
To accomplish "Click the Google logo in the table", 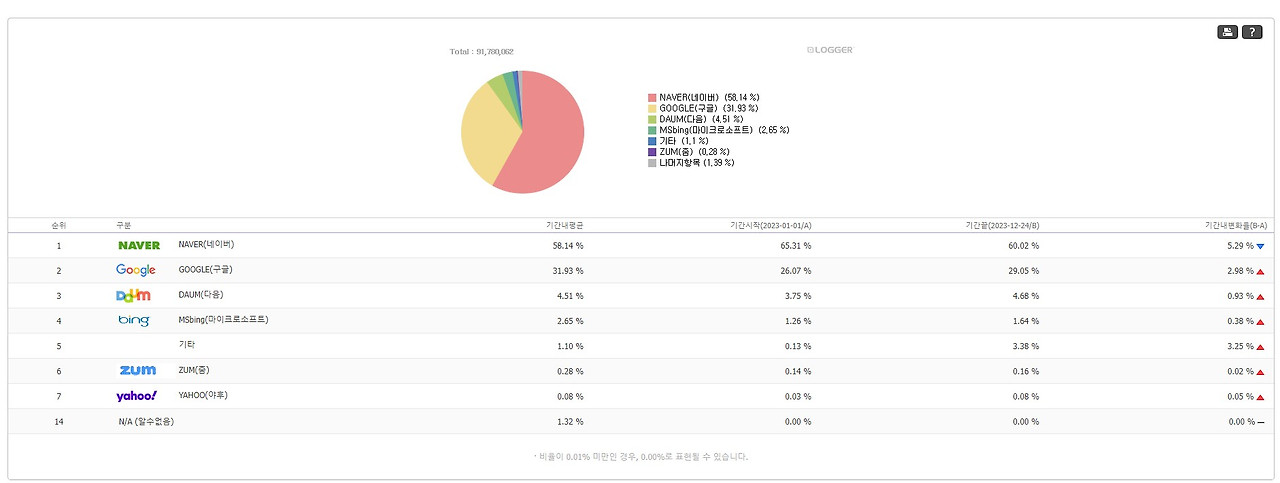I will pos(136,270).
